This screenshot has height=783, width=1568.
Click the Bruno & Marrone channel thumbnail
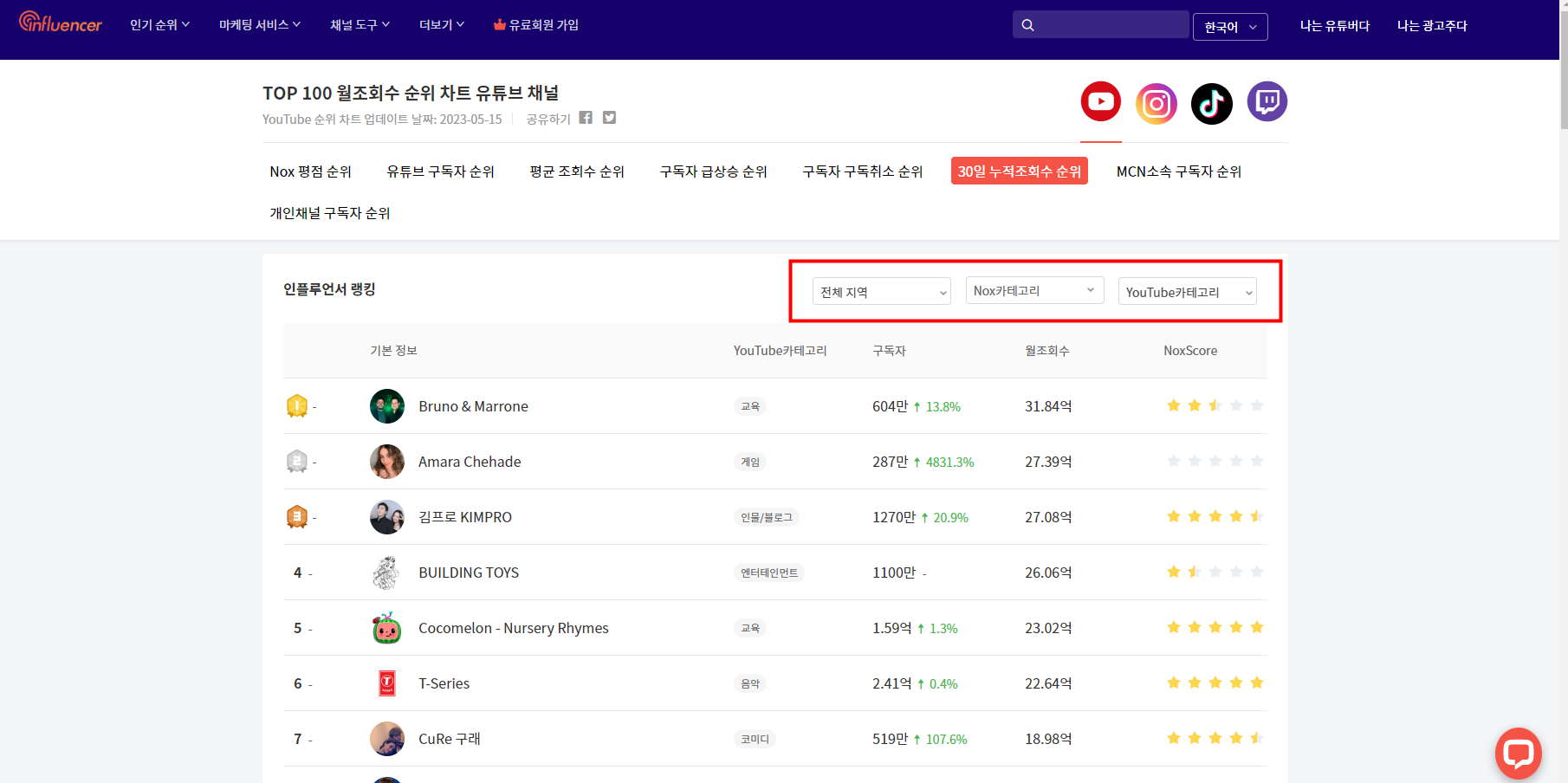coord(386,405)
